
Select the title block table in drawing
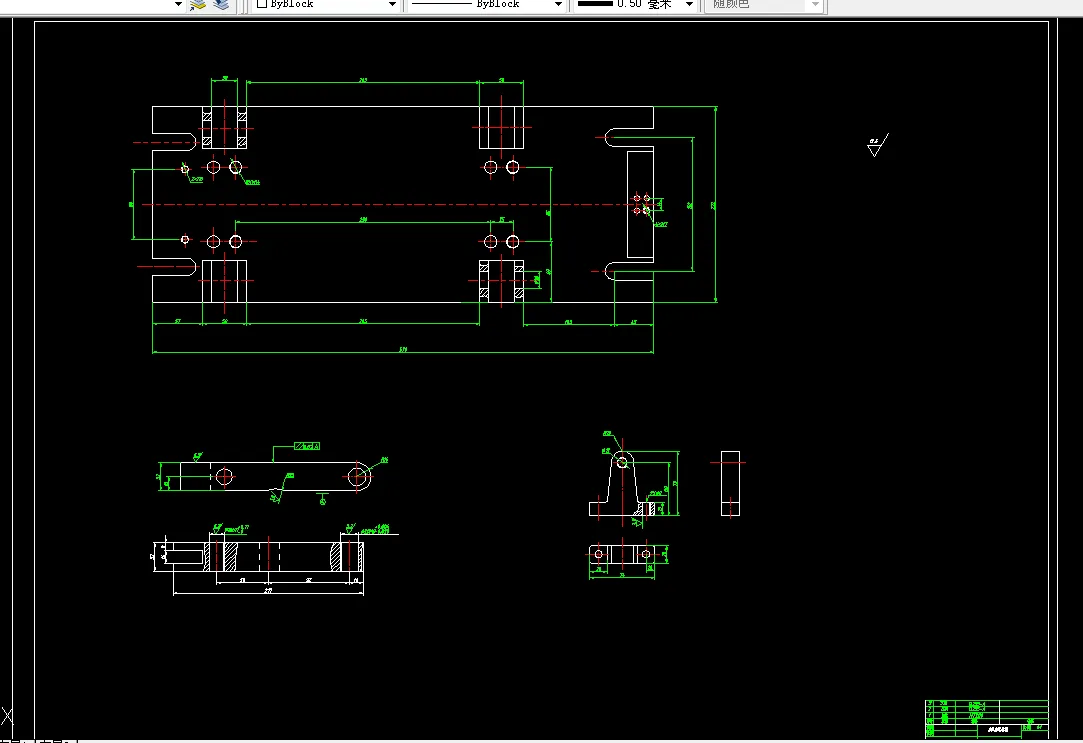[987, 719]
